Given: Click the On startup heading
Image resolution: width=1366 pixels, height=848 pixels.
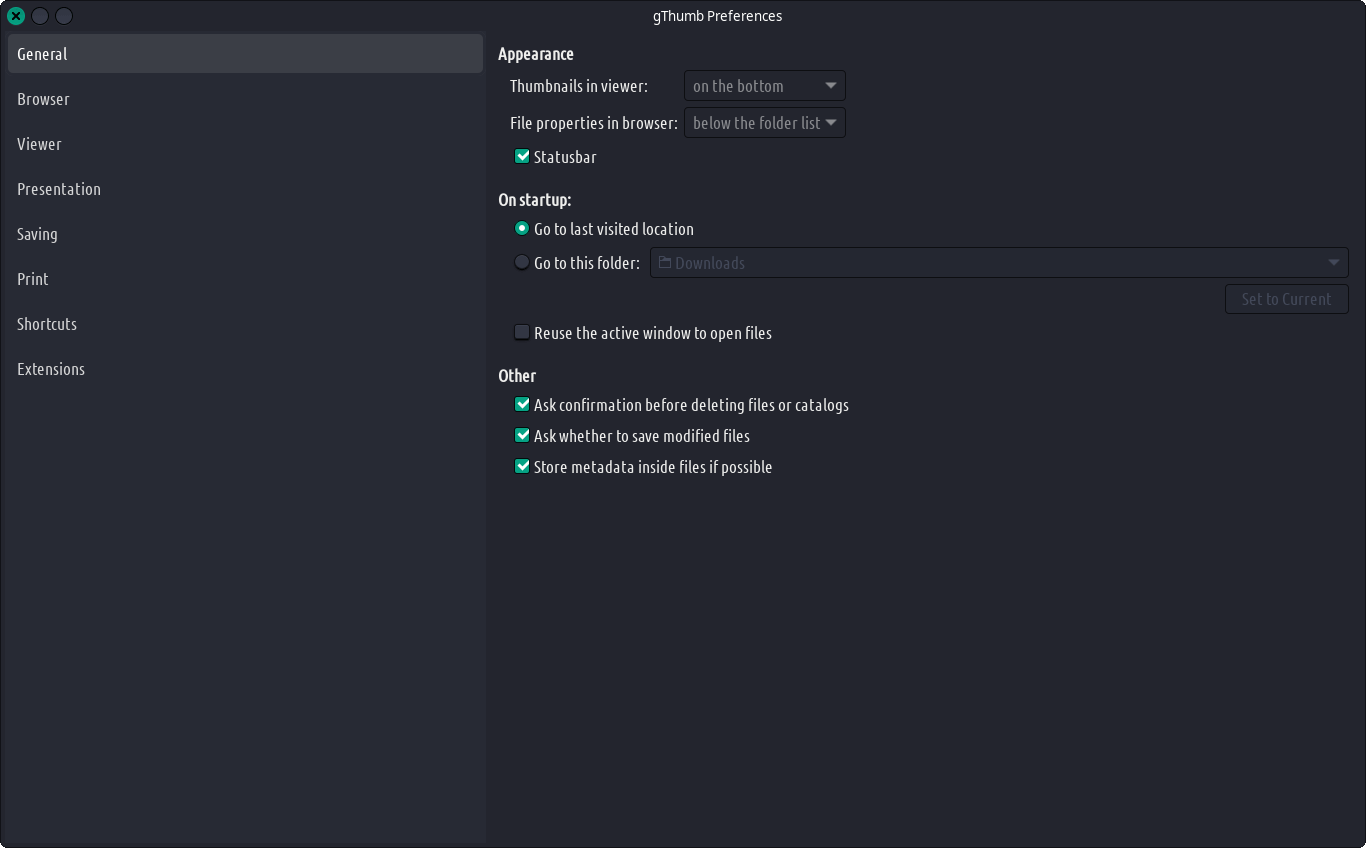Looking at the screenshot, I should coord(535,200).
